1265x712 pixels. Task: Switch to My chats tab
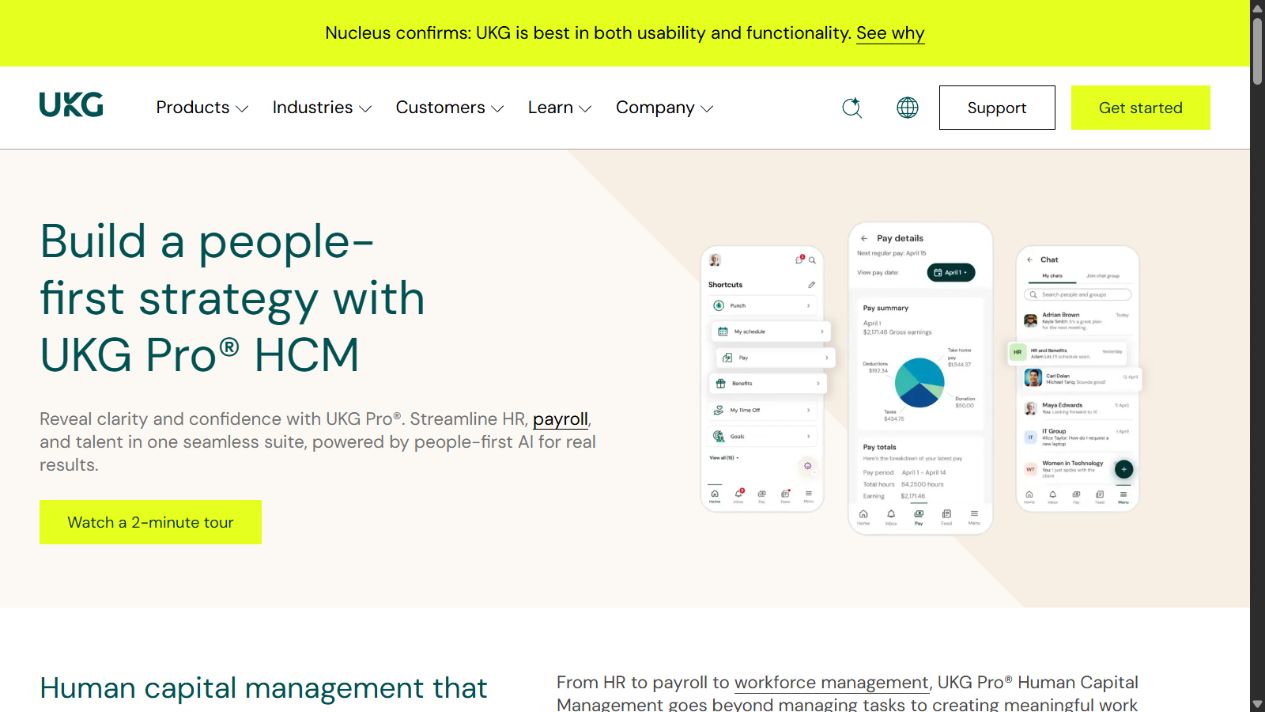click(1052, 276)
